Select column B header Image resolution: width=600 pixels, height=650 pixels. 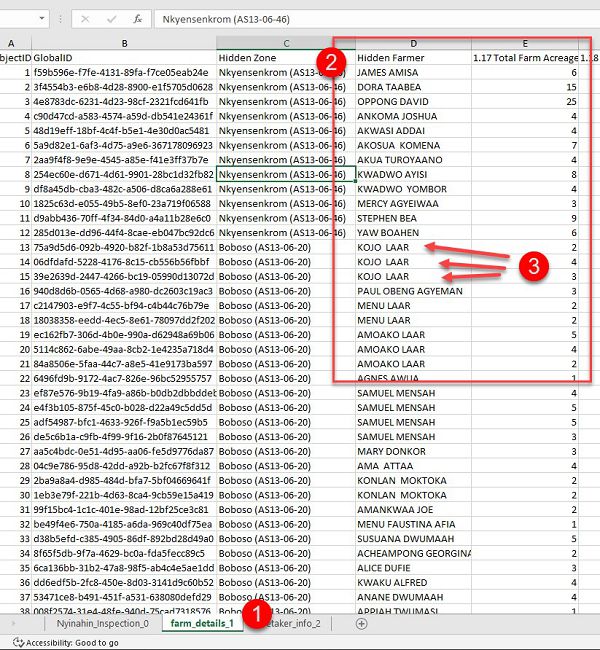(124, 44)
